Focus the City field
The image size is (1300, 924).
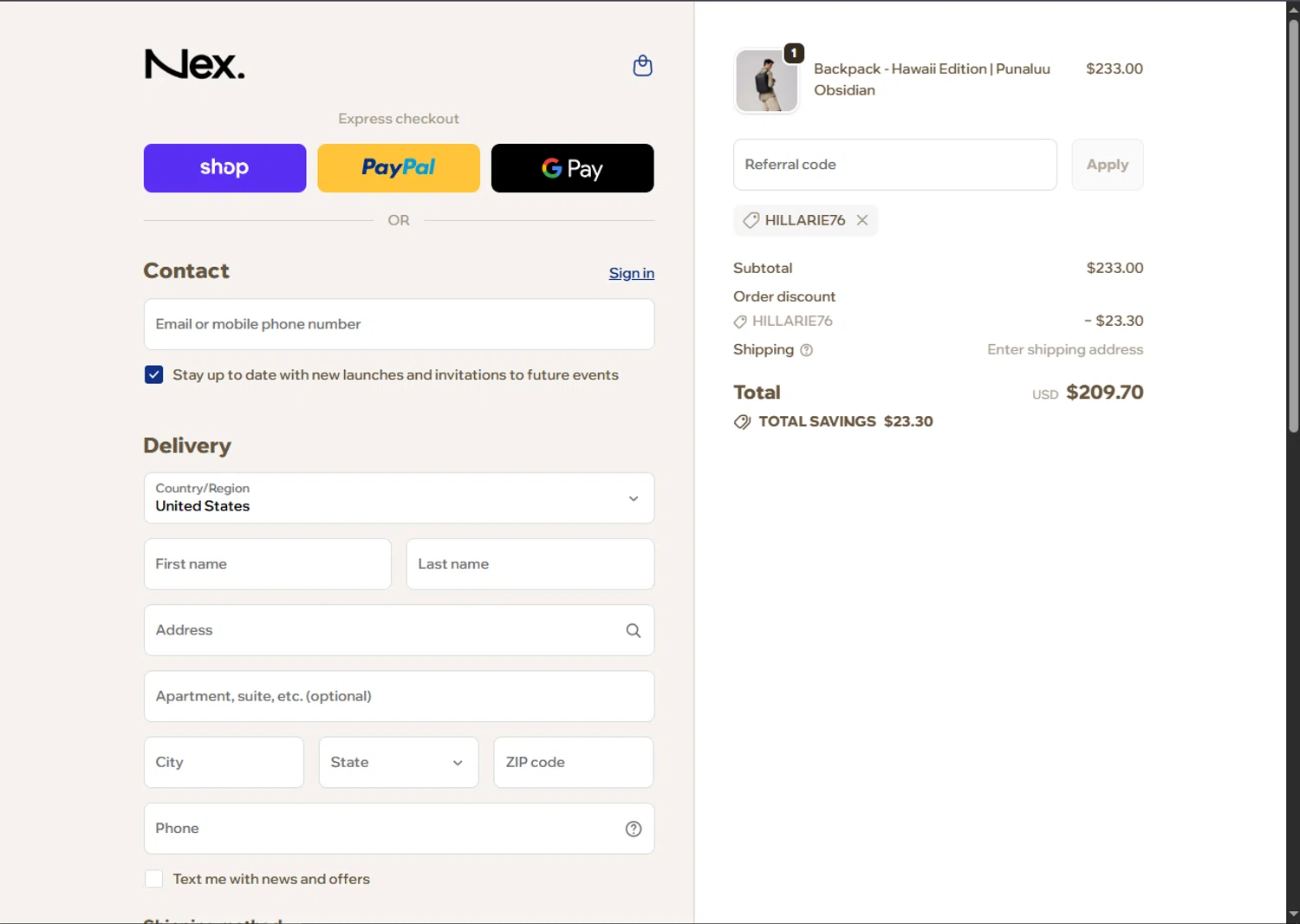(x=224, y=763)
